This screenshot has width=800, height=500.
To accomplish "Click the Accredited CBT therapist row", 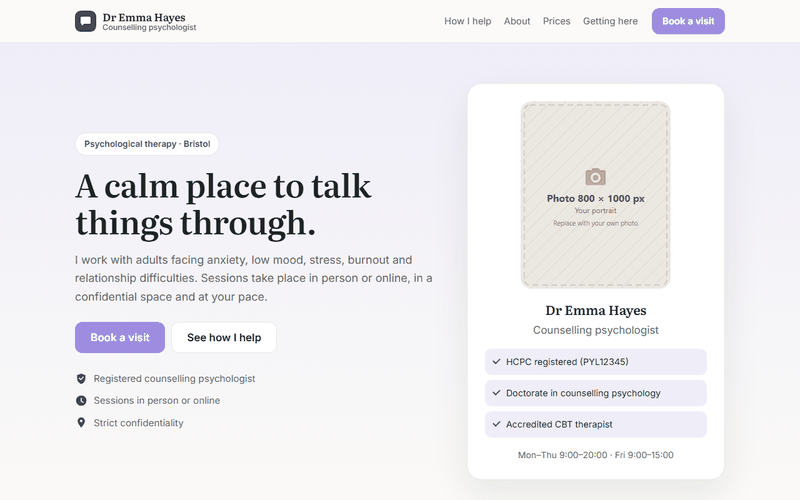I will [x=595, y=424].
